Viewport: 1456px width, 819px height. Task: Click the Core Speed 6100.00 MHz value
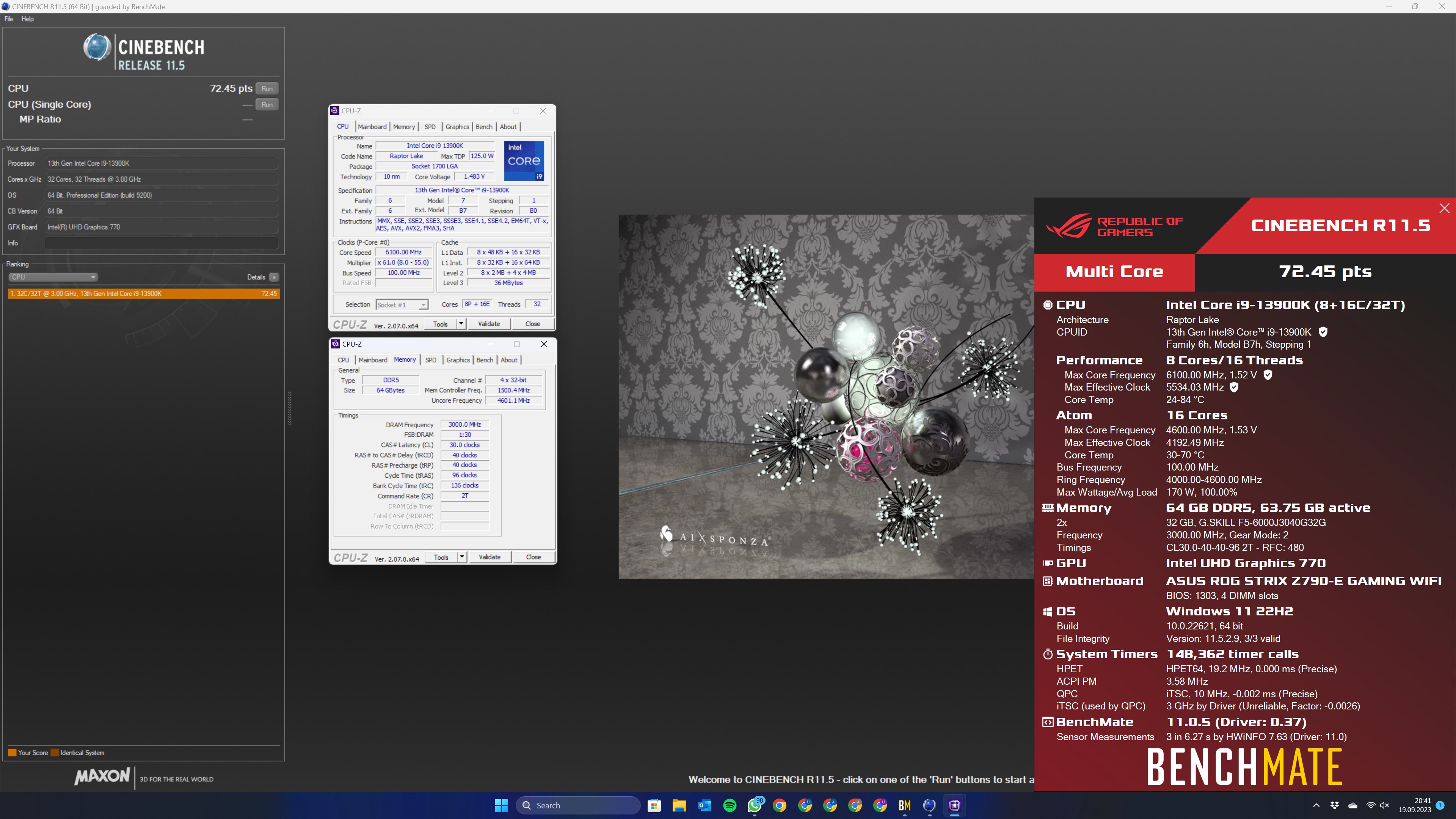[x=403, y=252]
